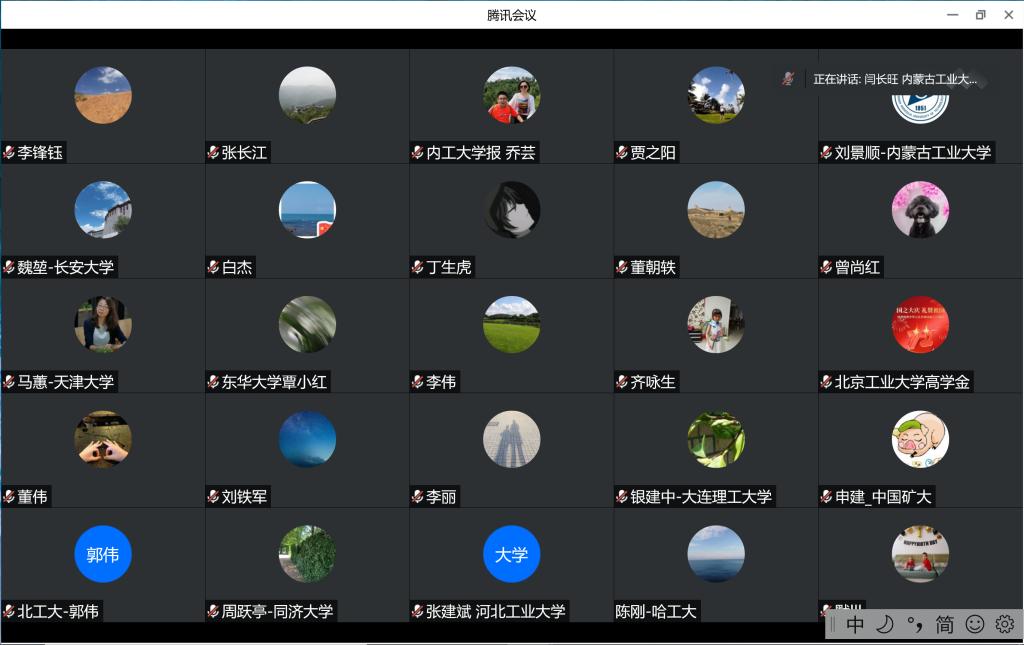This screenshot has height=645, width=1024.
Task: Switch 简 simplified/traditional character mode
Action: point(945,625)
